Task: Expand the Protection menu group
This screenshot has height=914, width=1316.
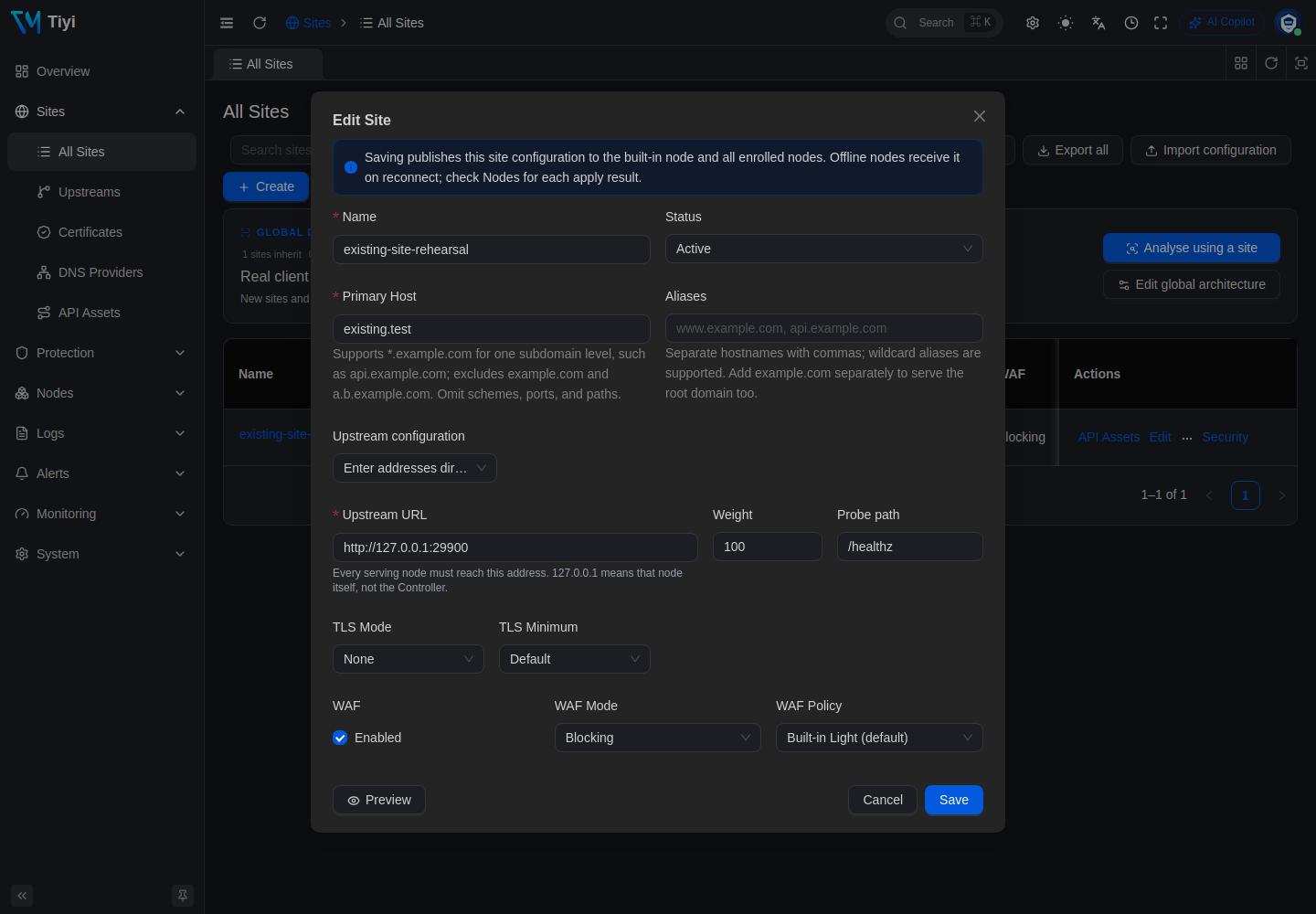Action: 101,353
